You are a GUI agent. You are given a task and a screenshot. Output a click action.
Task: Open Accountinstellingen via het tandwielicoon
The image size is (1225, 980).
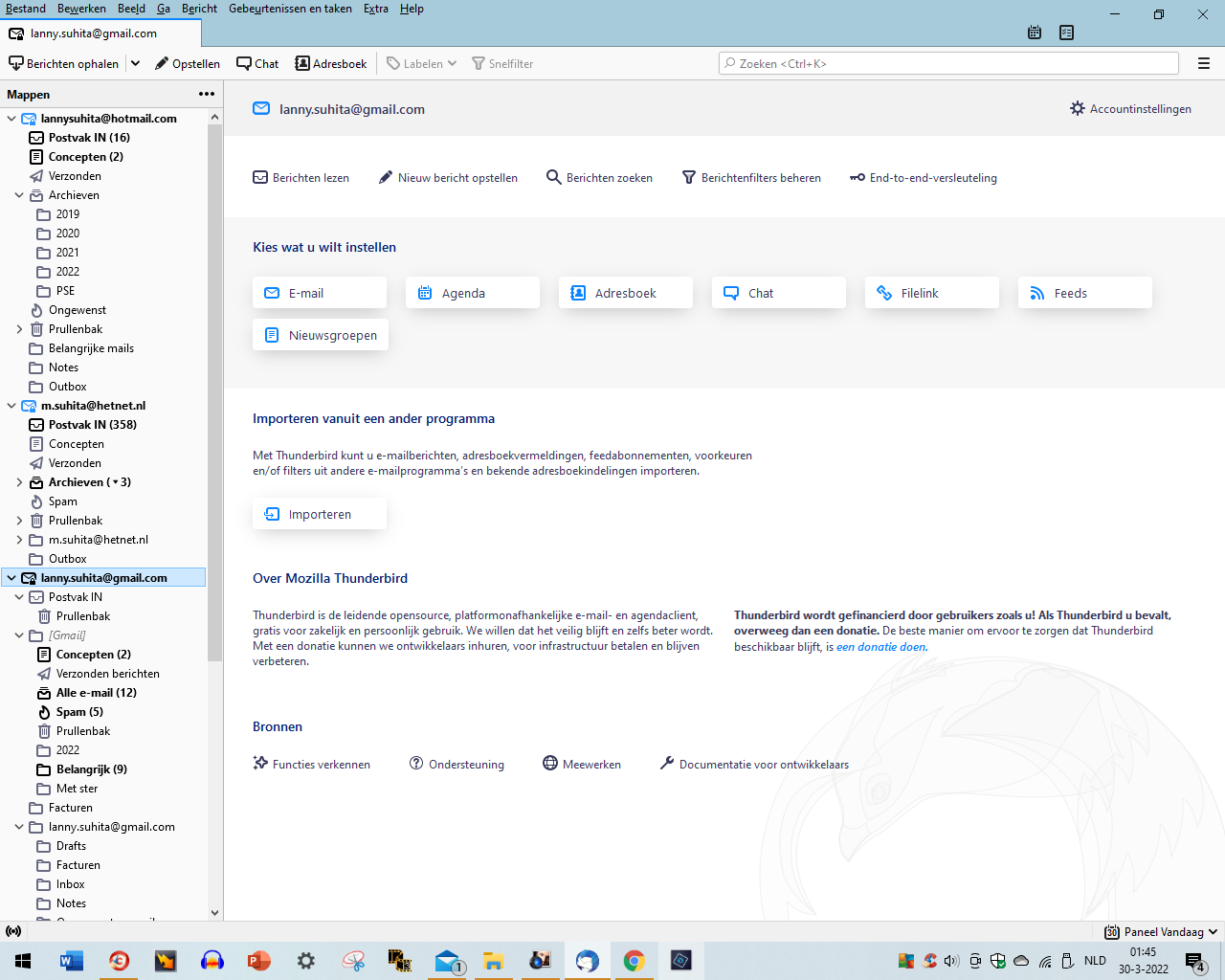pyautogui.click(x=1130, y=108)
